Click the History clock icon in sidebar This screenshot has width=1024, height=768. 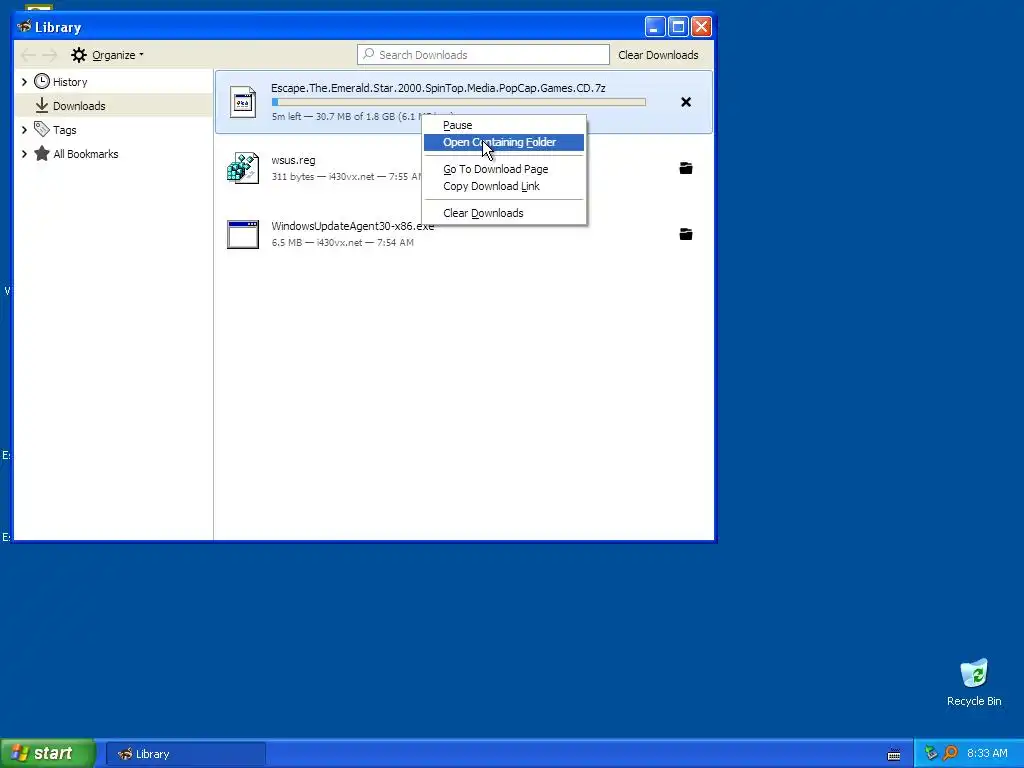pos(42,81)
